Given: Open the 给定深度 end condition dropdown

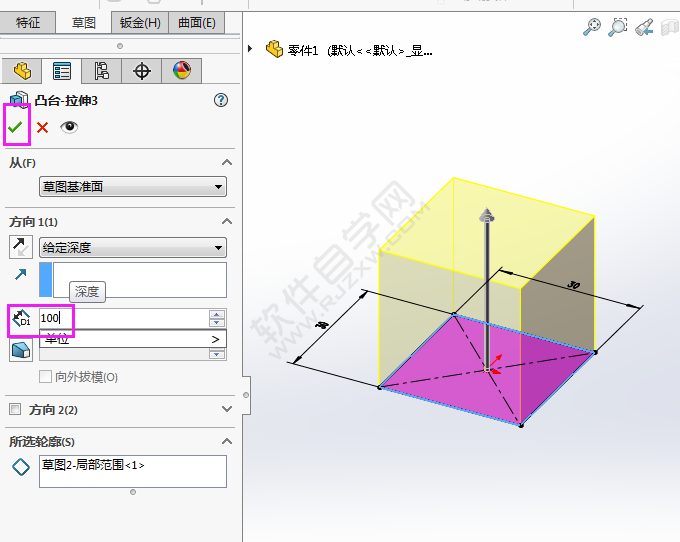Looking at the screenshot, I should click(132, 248).
